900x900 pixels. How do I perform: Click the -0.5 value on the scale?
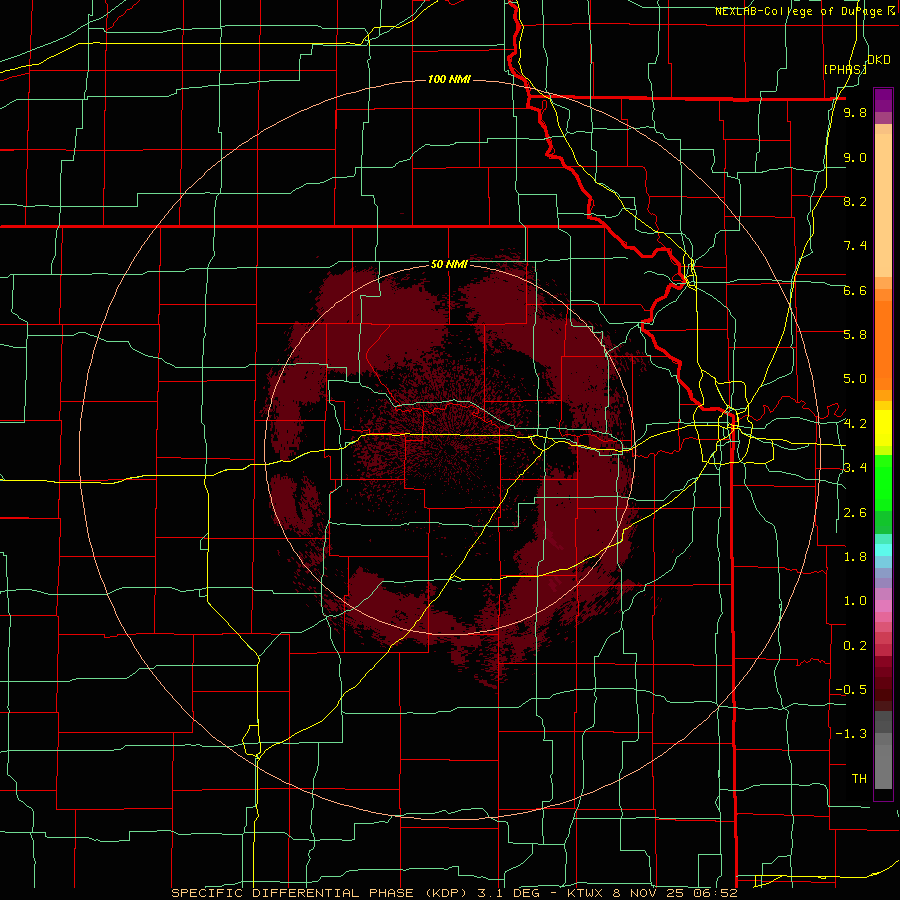851,689
